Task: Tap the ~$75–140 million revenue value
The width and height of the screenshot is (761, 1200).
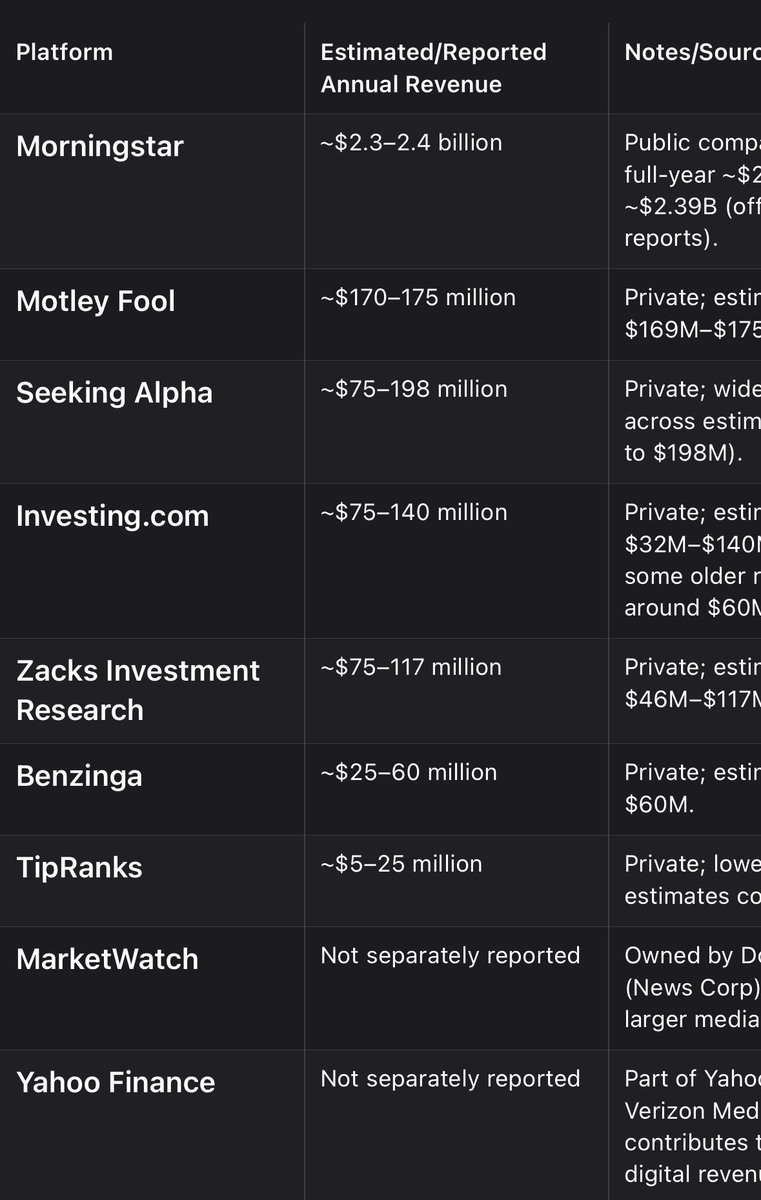Action: pos(414,513)
